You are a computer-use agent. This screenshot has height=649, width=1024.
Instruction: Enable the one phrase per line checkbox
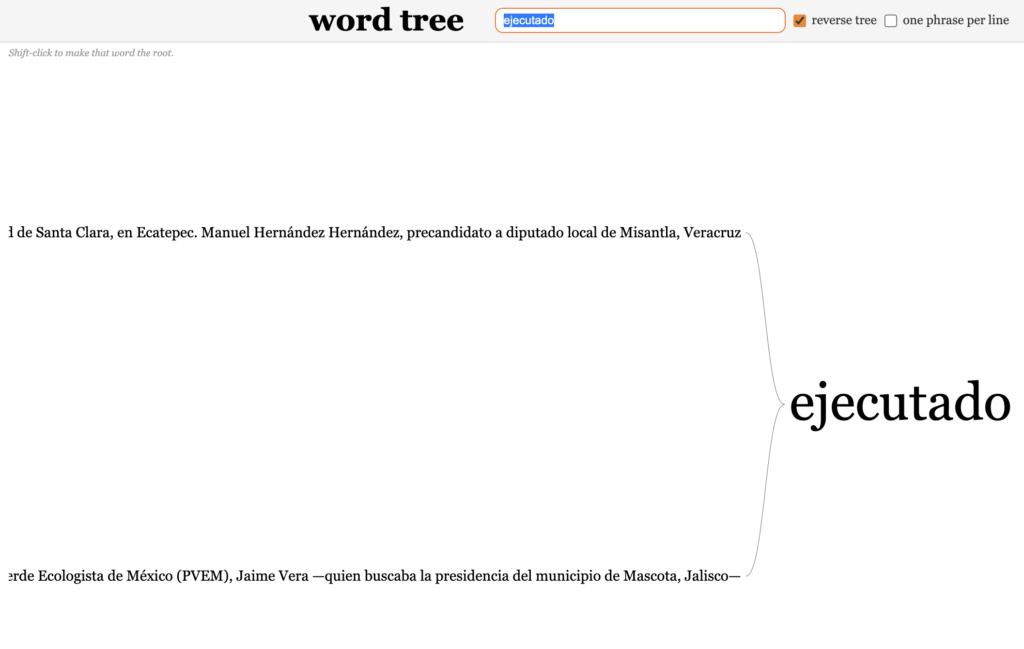click(x=891, y=21)
